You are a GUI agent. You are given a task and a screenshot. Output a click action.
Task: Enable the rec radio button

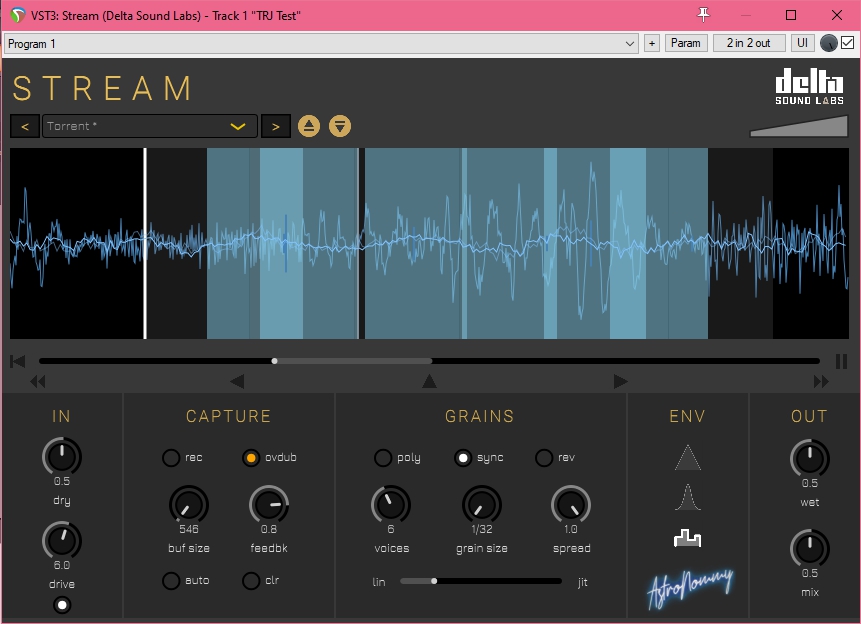point(171,458)
